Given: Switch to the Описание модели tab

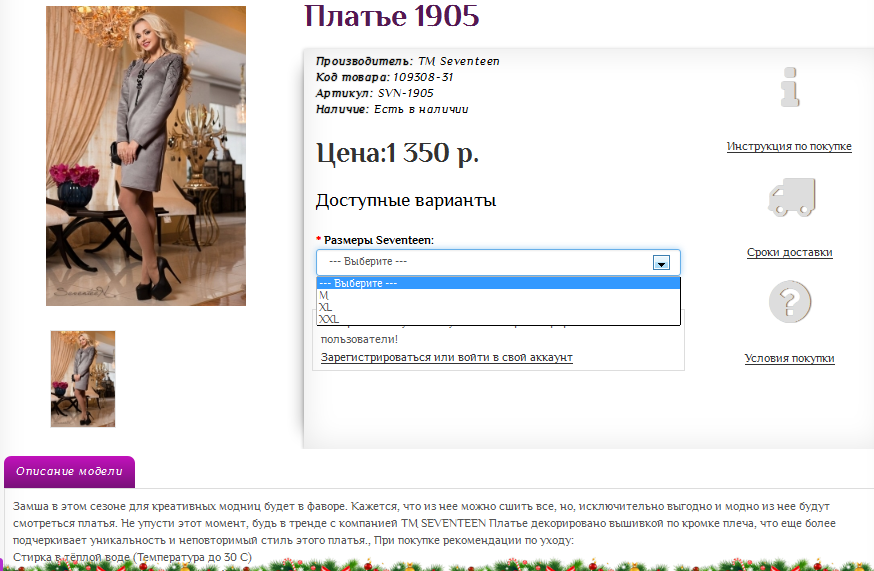Looking at the screenshot, I should [x=69, y=472].
